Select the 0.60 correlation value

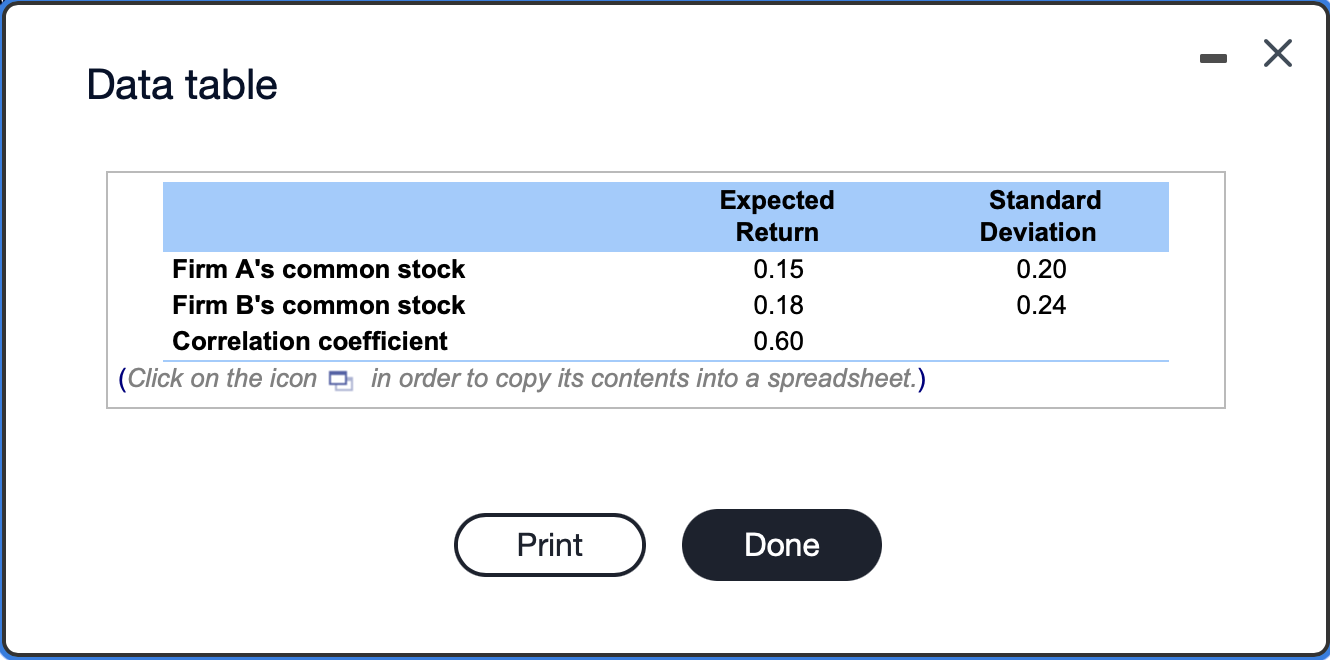click(x=778, y=341)
